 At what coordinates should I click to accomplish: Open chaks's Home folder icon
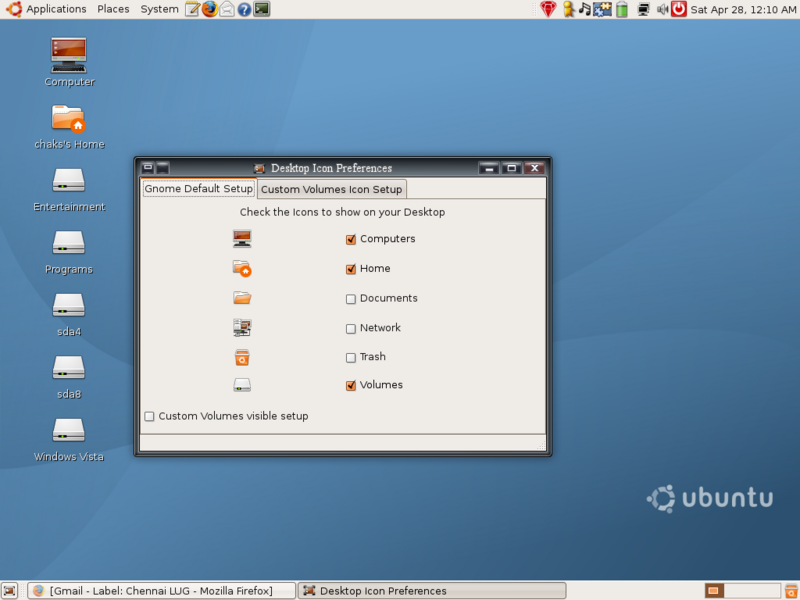tap(68, 119)
